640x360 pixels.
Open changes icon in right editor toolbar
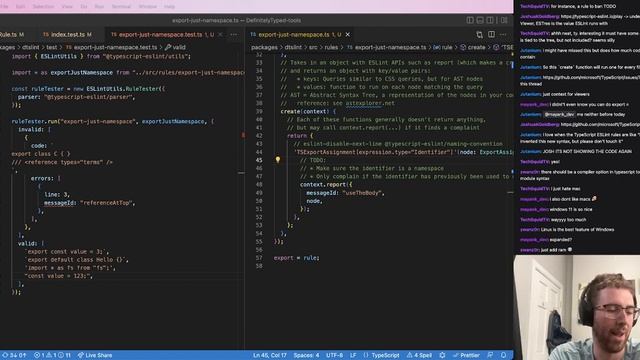[480, 35]
